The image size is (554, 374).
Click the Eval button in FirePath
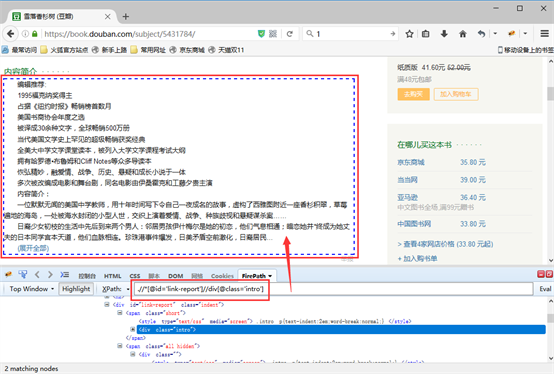[x=545, y=289]
